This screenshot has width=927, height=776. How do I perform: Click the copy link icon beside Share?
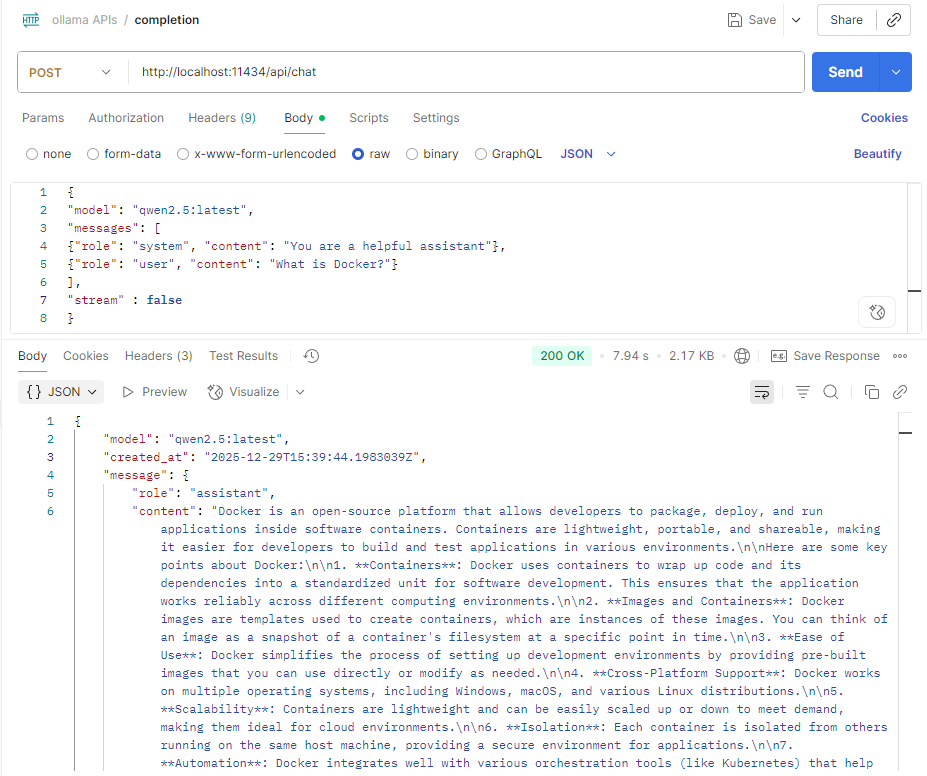pos(894,20)
